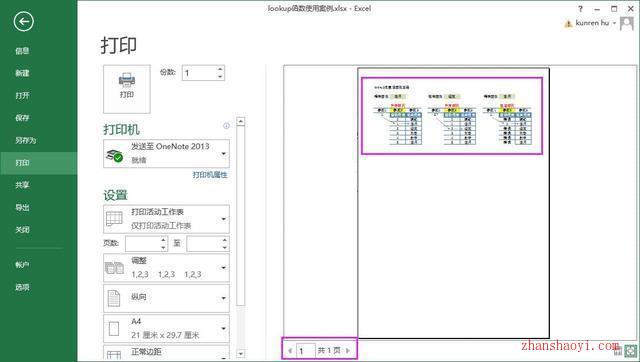Go to previous page in preview
Image resolution: width=640 pixels, height=362 pixels.
click(290, 350)
